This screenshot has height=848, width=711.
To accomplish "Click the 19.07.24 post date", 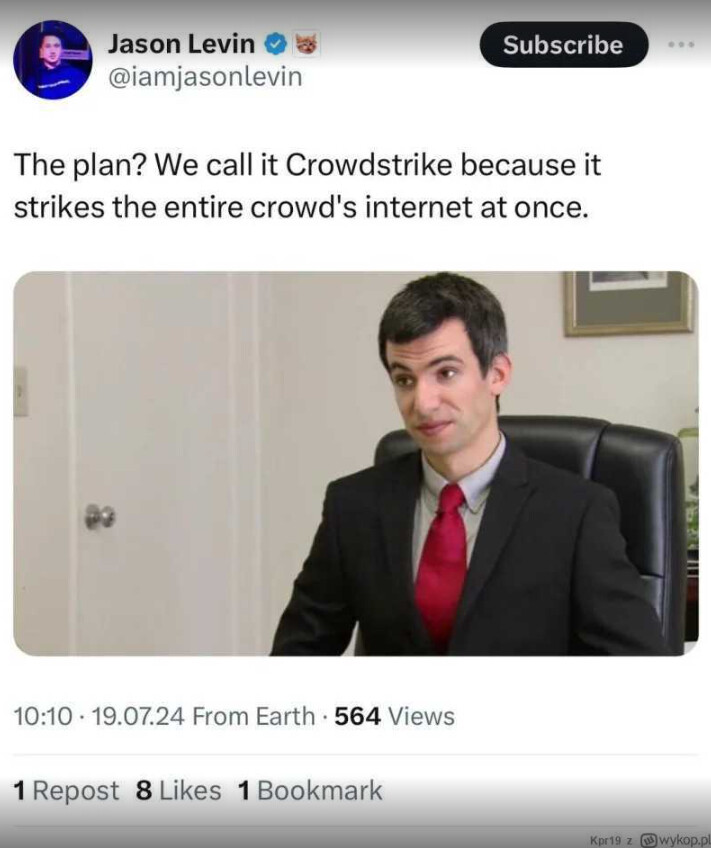I will point(138,716).
